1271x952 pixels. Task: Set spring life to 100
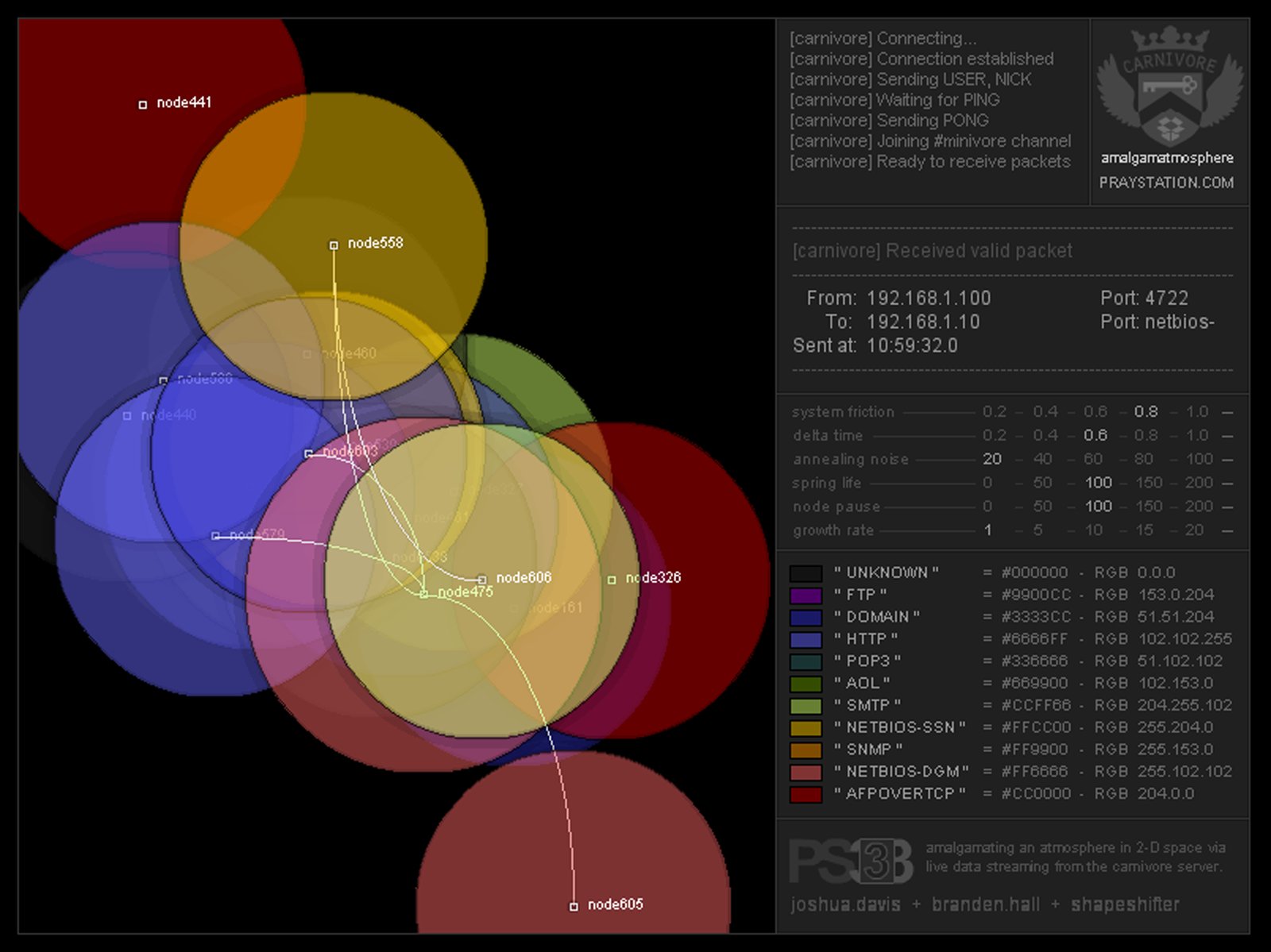1098,483
